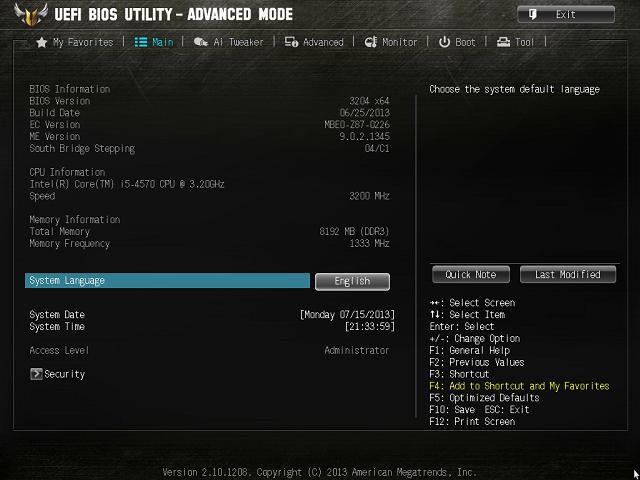
Task: Click the Exit button
Action: click(566, 15)
